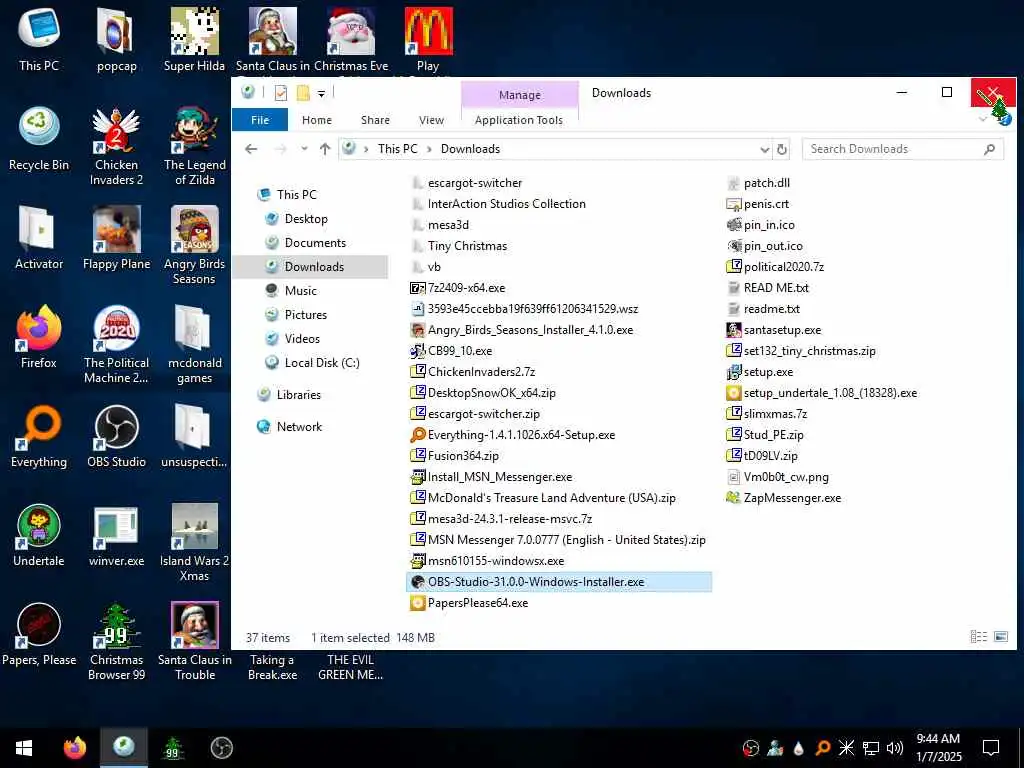Select the Everything desktop search shortcut
Viewport: 1024px width, 768px height.
tap(39, 436)
